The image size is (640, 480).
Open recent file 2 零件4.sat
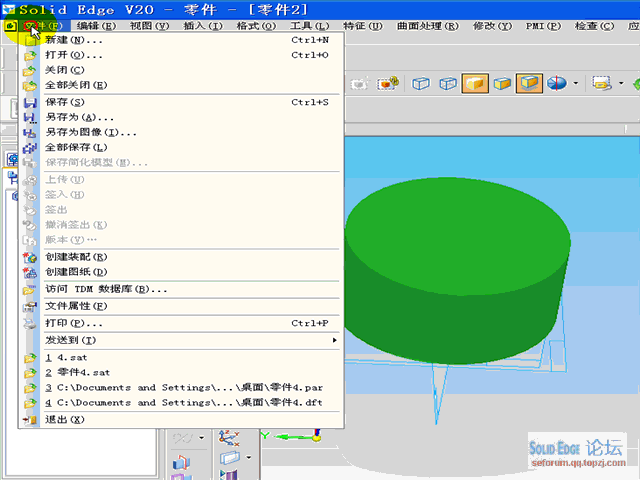[x=182, y=373]
